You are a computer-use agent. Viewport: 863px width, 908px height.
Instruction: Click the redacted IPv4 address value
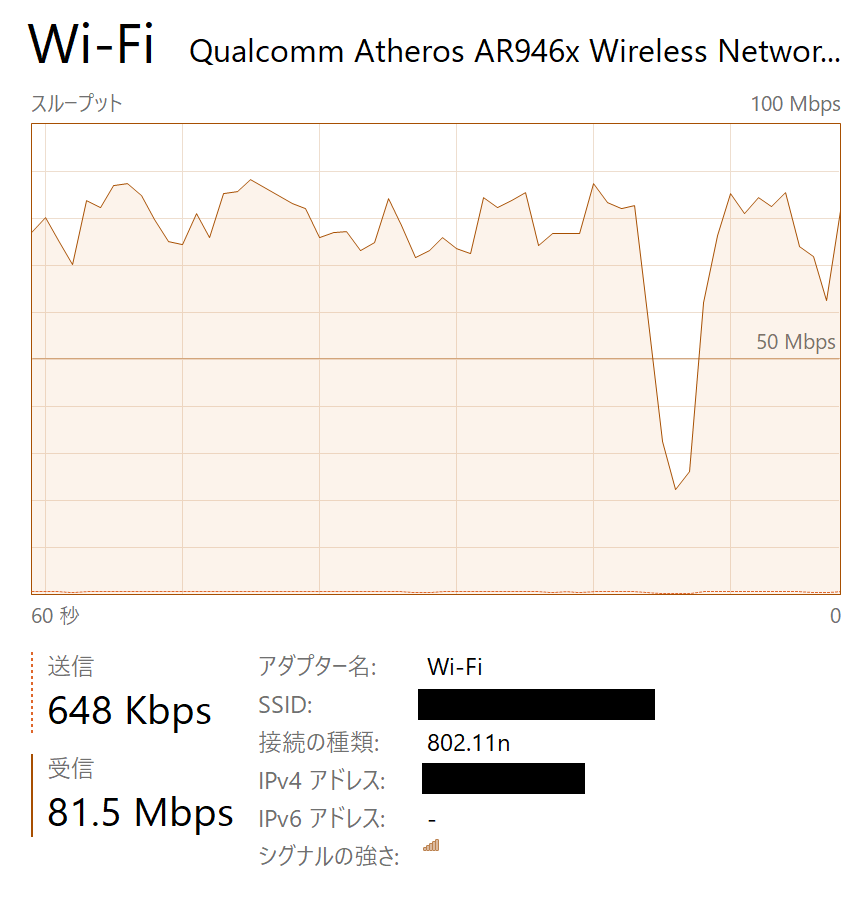tap(503, 779)
